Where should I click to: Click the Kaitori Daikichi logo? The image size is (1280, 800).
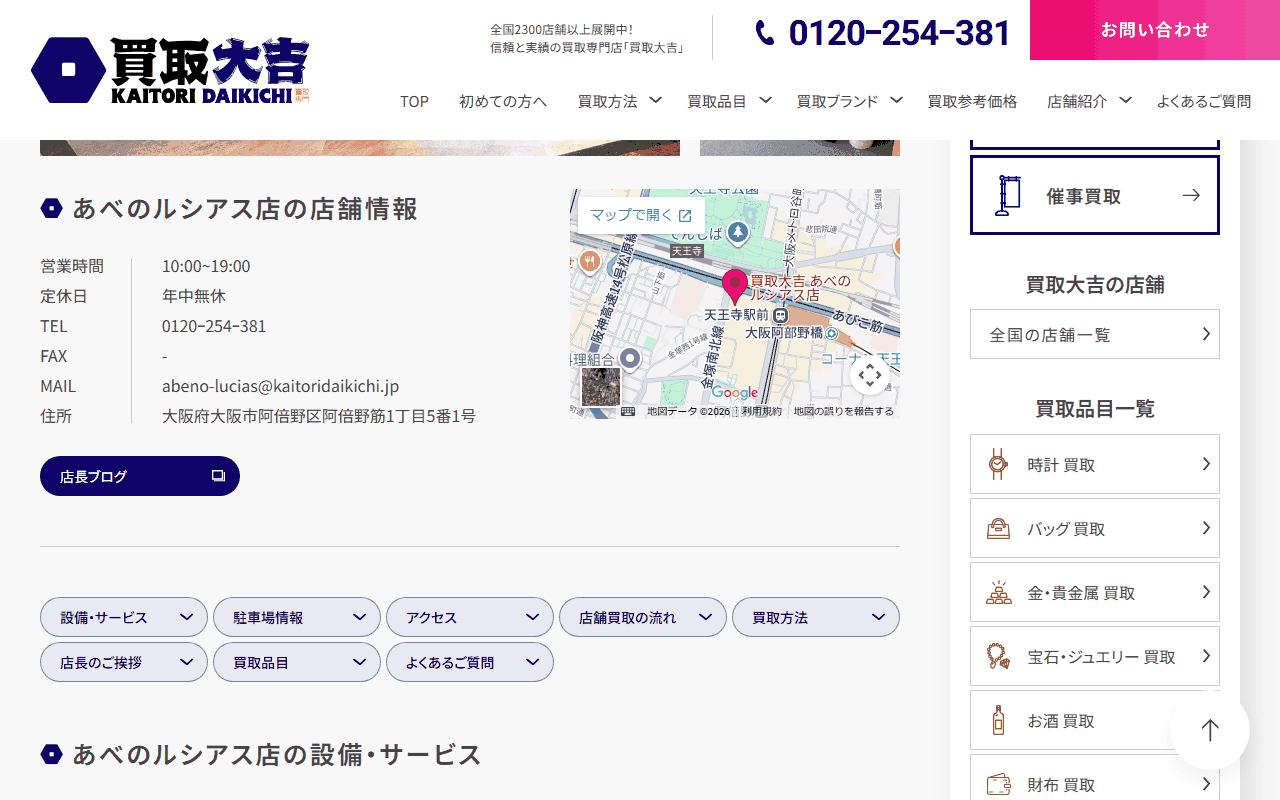pyautogui.click(x=170, y=70)
